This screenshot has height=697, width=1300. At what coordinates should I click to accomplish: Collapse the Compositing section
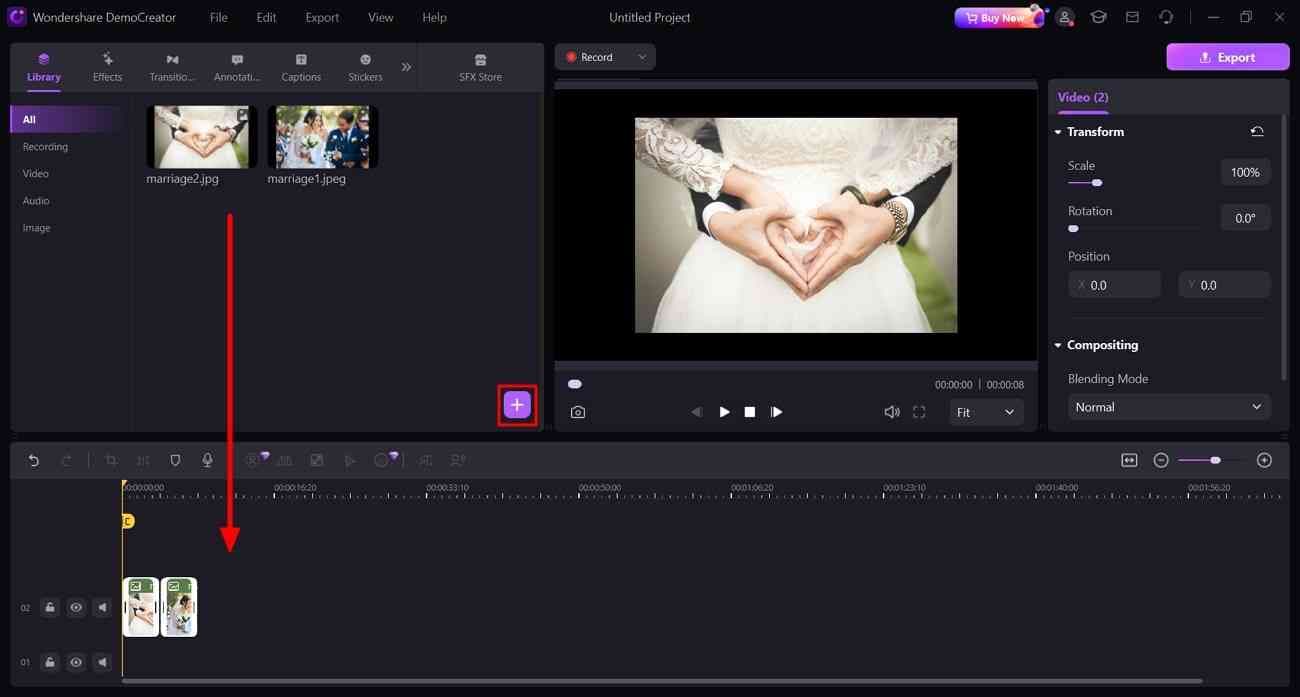pos(1059,345)
